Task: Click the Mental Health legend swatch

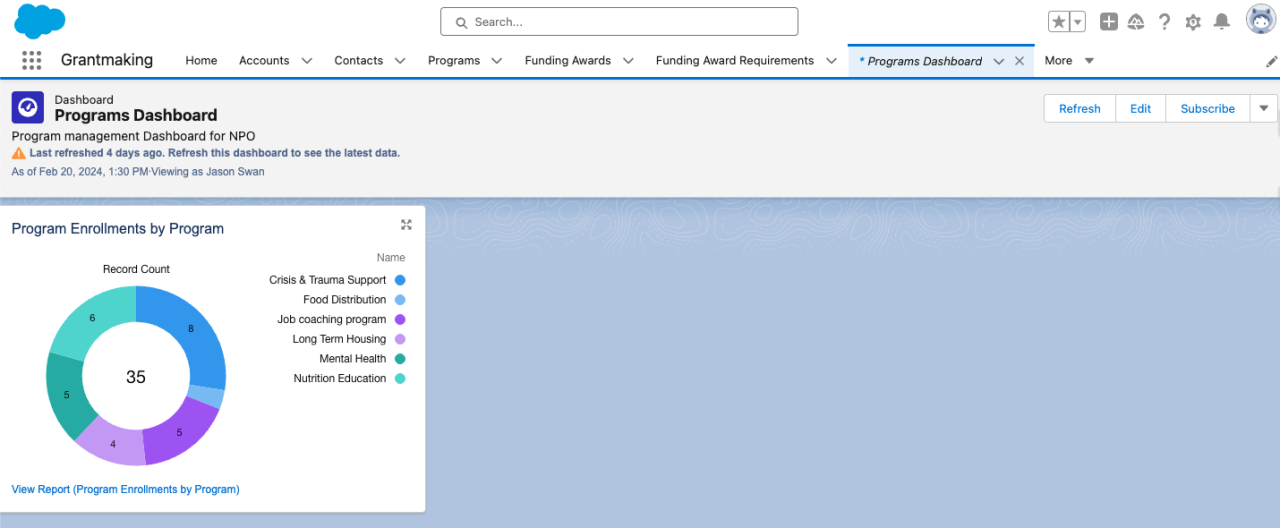Action: [x=400, y=359]
